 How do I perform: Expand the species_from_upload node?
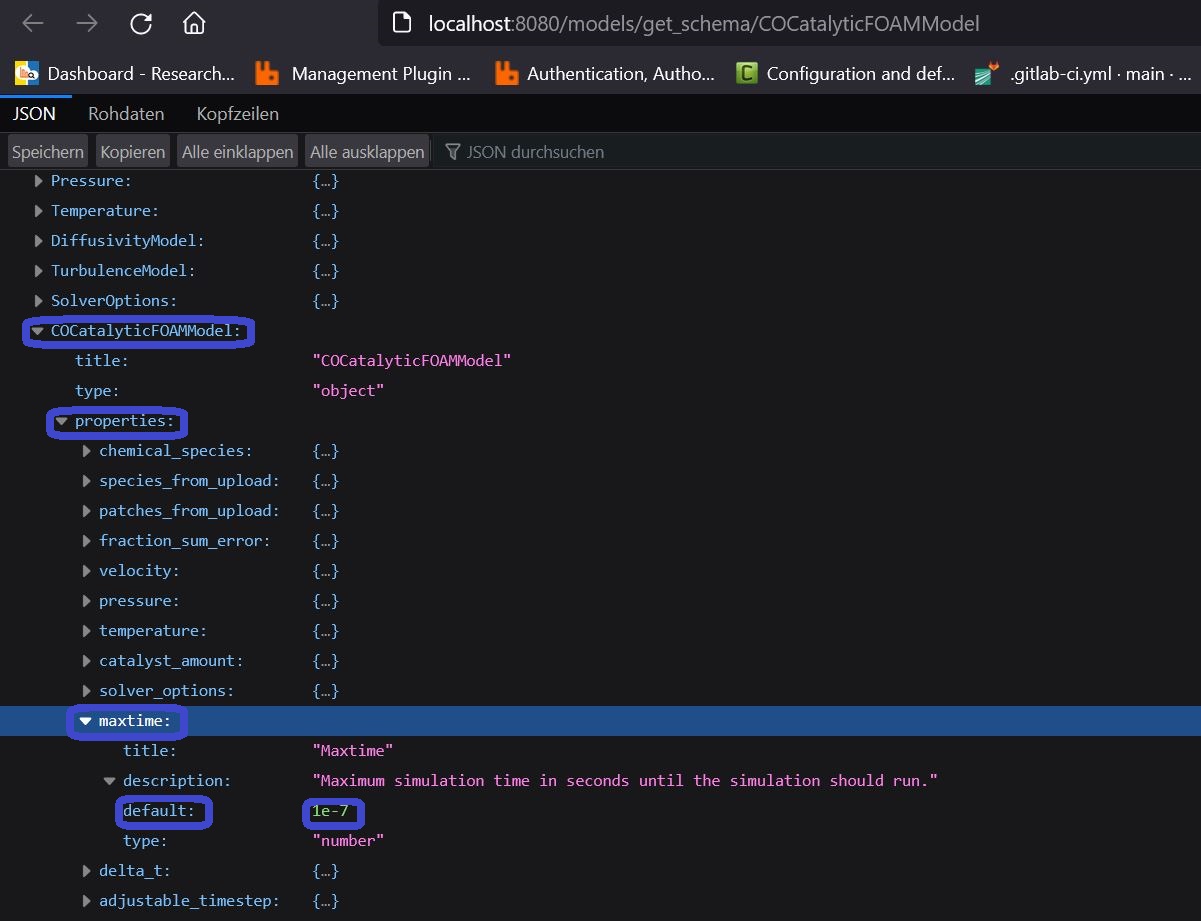[x=87, y=481]
